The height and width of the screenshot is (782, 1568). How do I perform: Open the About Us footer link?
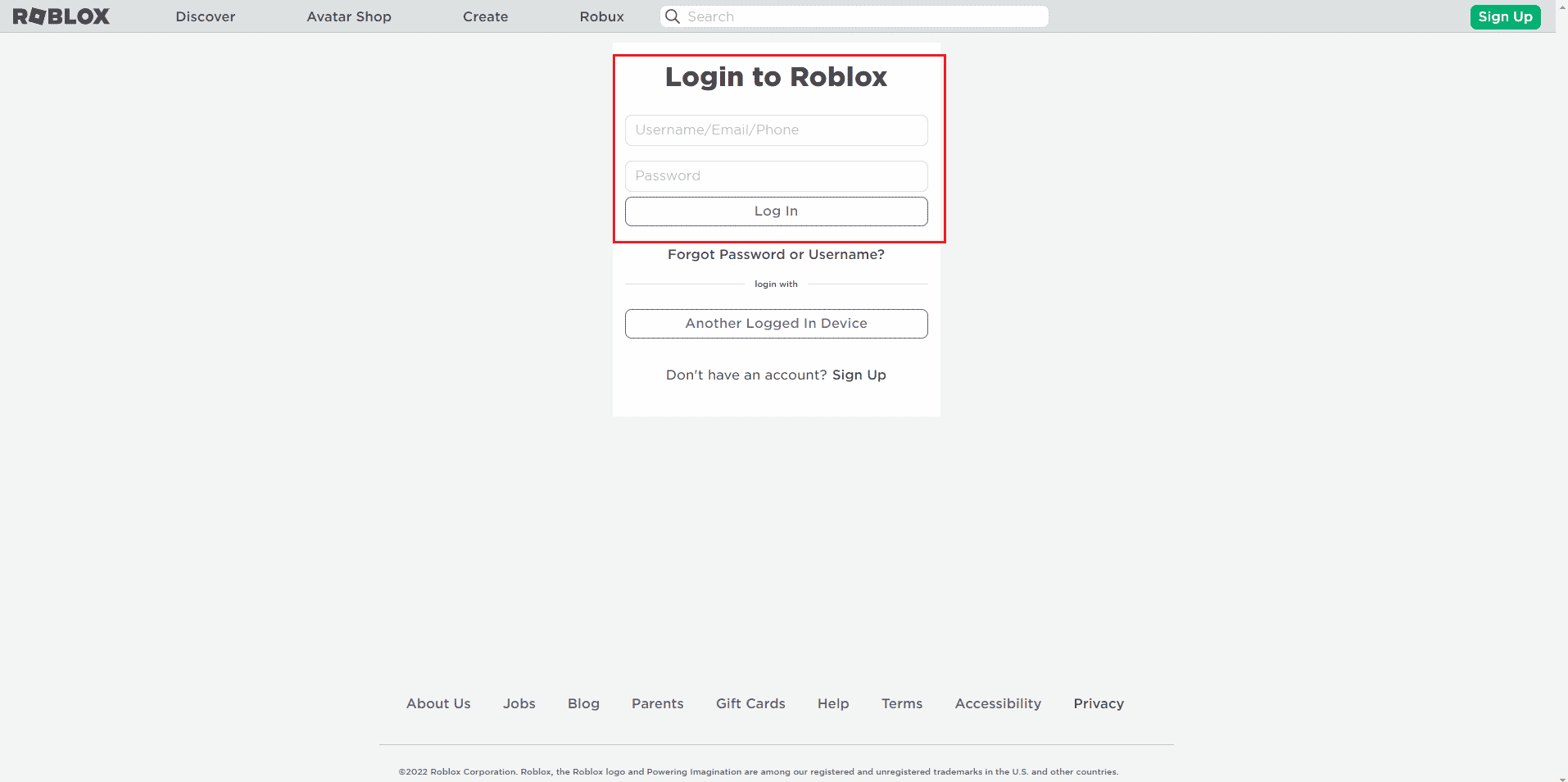click(x=439, y=703)
